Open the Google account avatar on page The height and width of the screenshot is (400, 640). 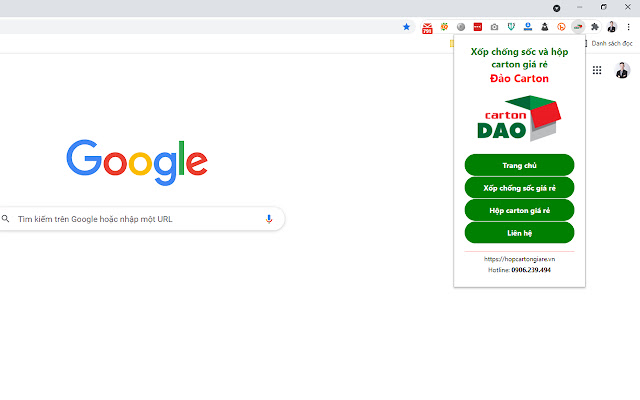pos(622,70)
